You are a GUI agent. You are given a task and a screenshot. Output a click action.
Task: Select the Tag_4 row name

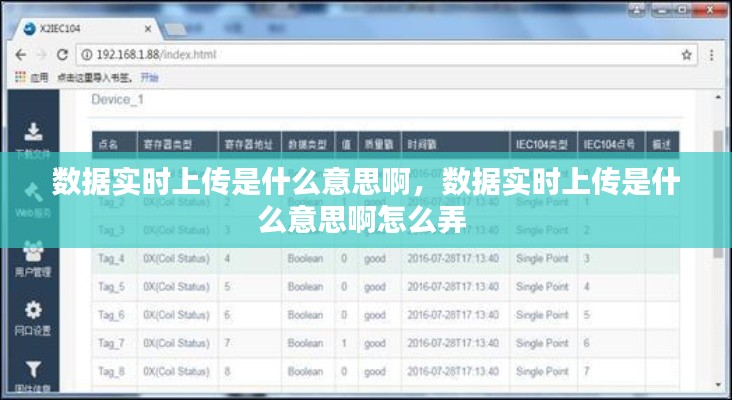(x=111, y=259)
